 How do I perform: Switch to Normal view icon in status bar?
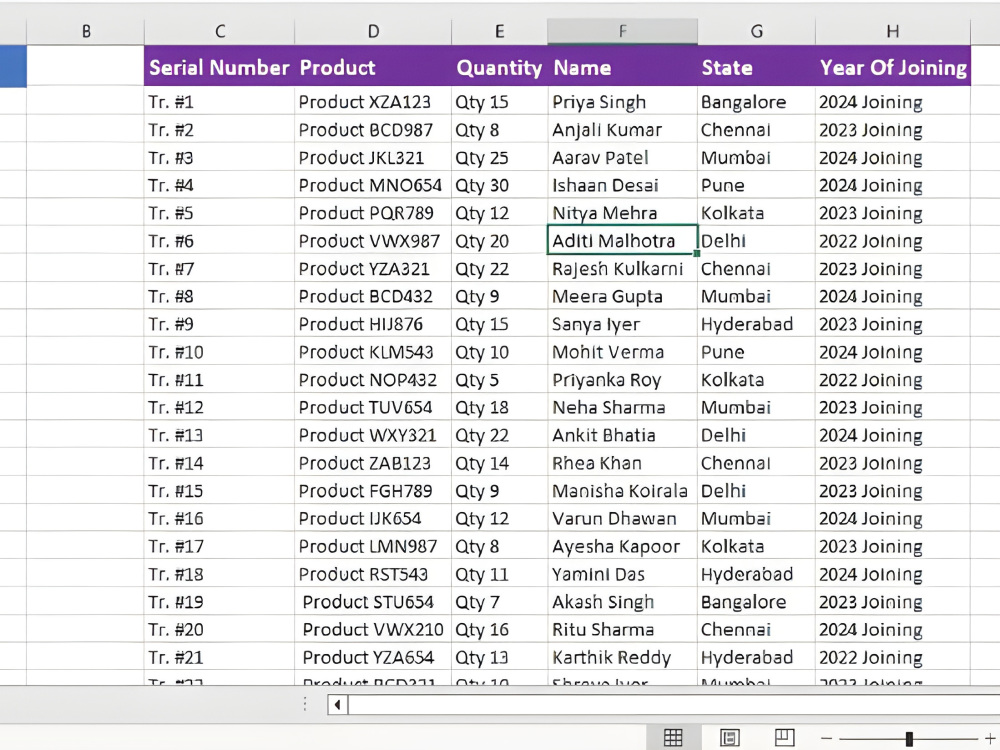673,737
